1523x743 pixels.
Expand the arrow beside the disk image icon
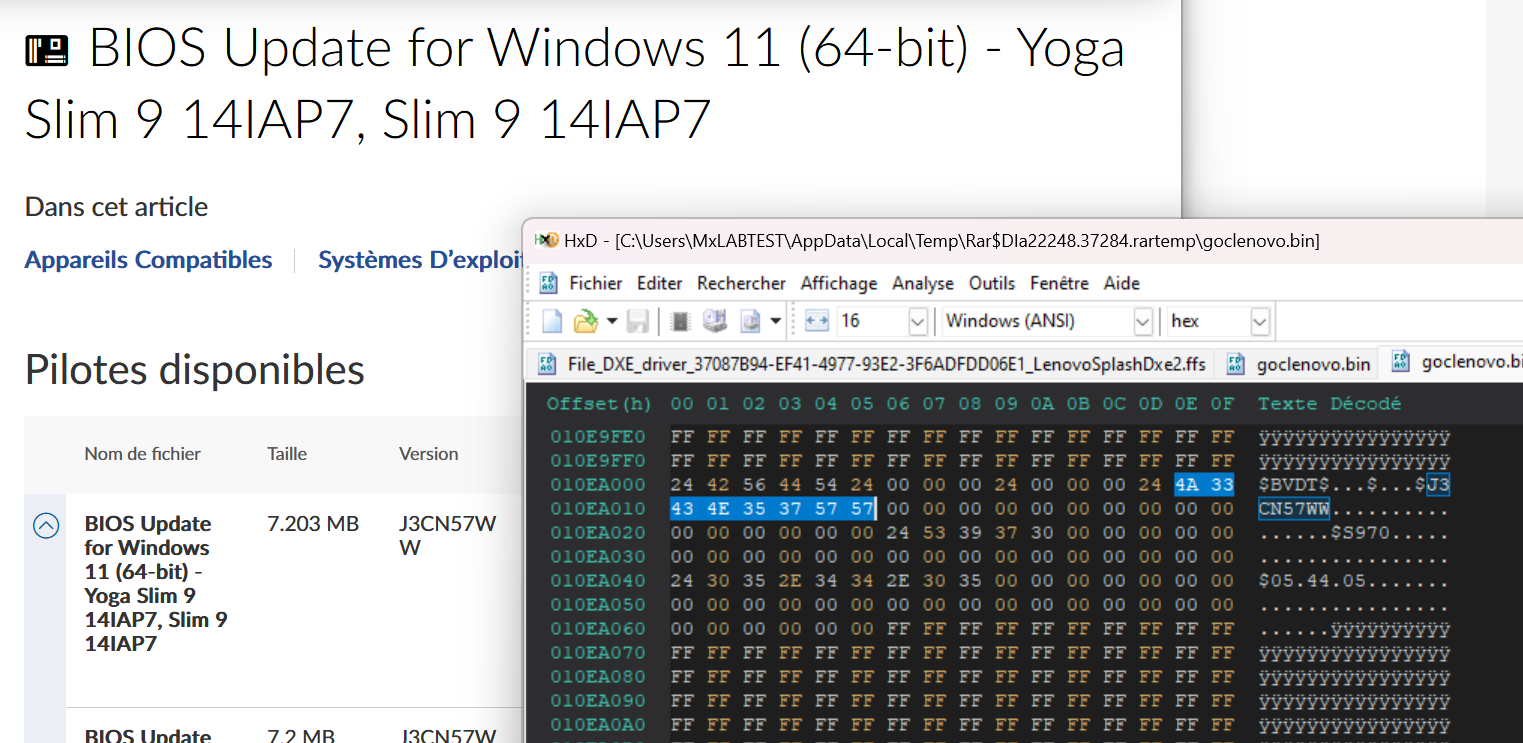tap(775, 321)
